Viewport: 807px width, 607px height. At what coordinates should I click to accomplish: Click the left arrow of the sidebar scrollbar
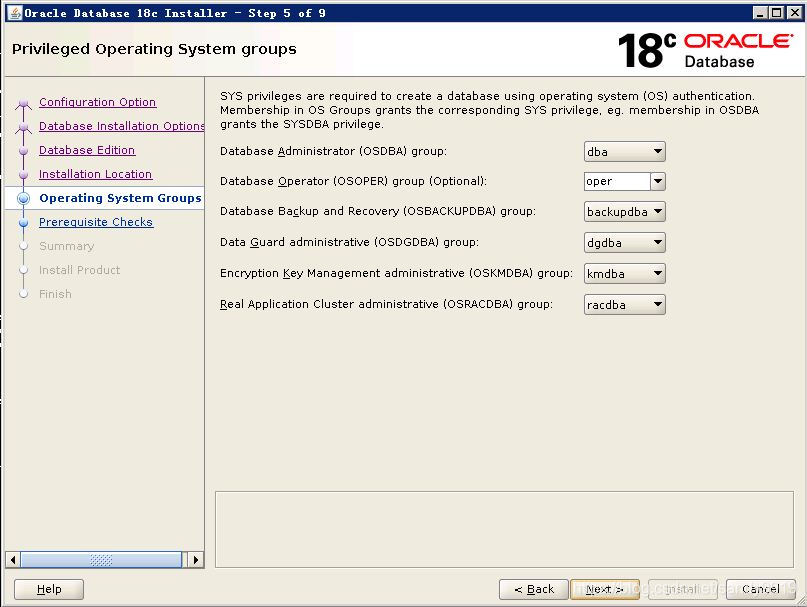point(13,560)
